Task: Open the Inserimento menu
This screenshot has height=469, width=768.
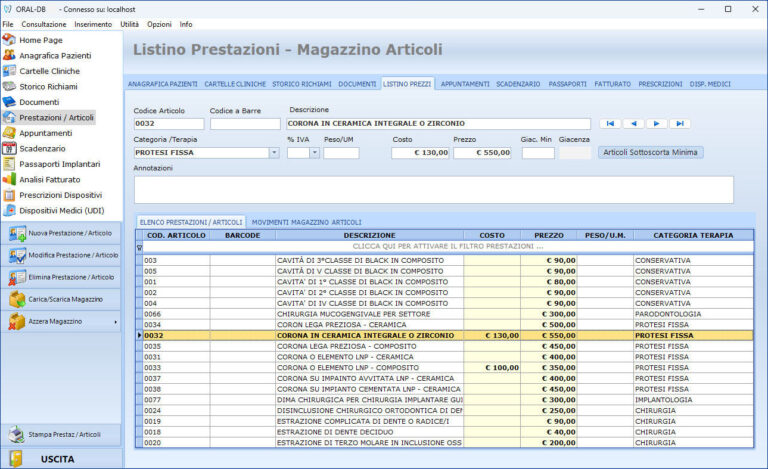Action: (93, 23)
